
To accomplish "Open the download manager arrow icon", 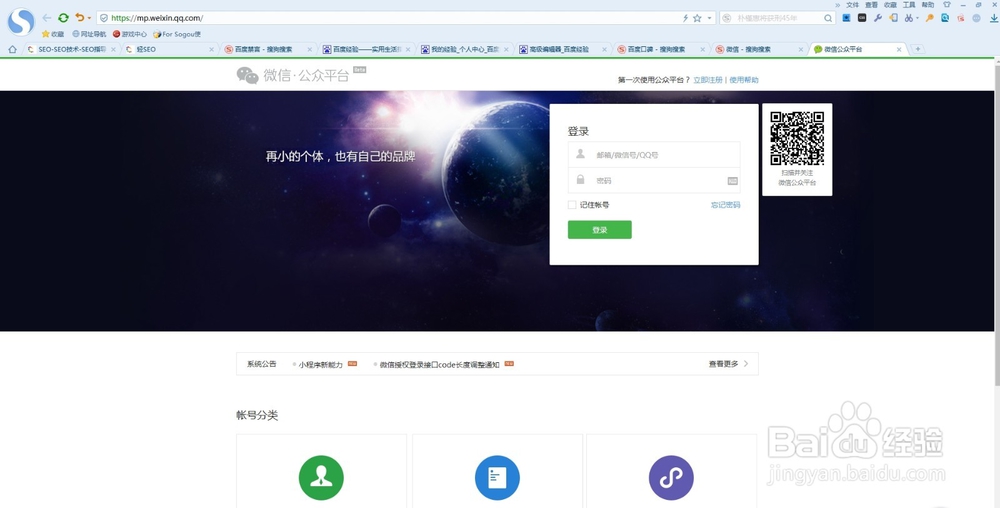I will [x=994, y=18].
